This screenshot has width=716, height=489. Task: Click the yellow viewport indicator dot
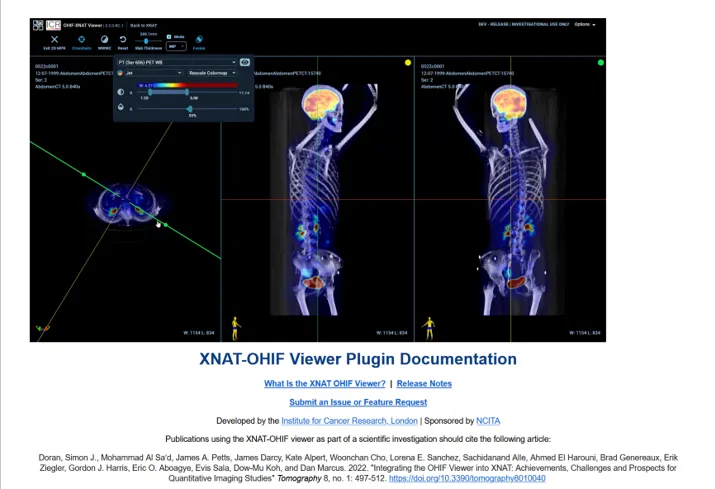[408, 63]
